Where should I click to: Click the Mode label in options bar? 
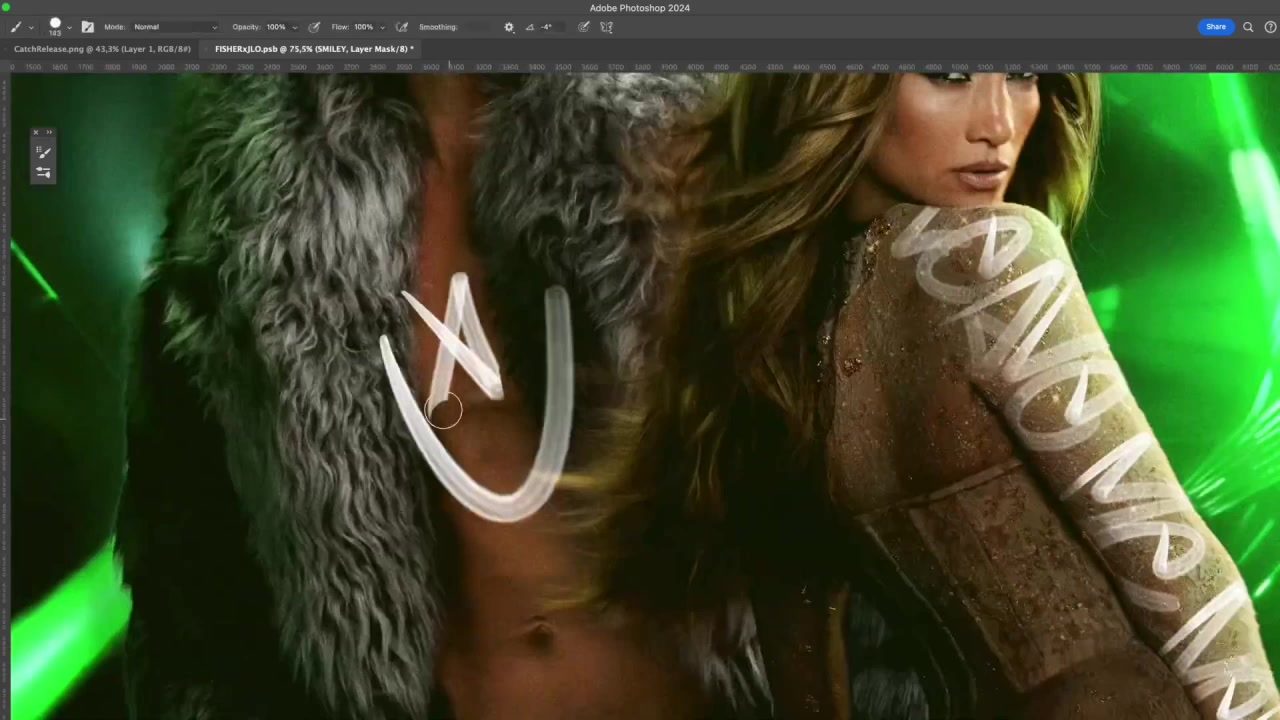pos(114,27)
